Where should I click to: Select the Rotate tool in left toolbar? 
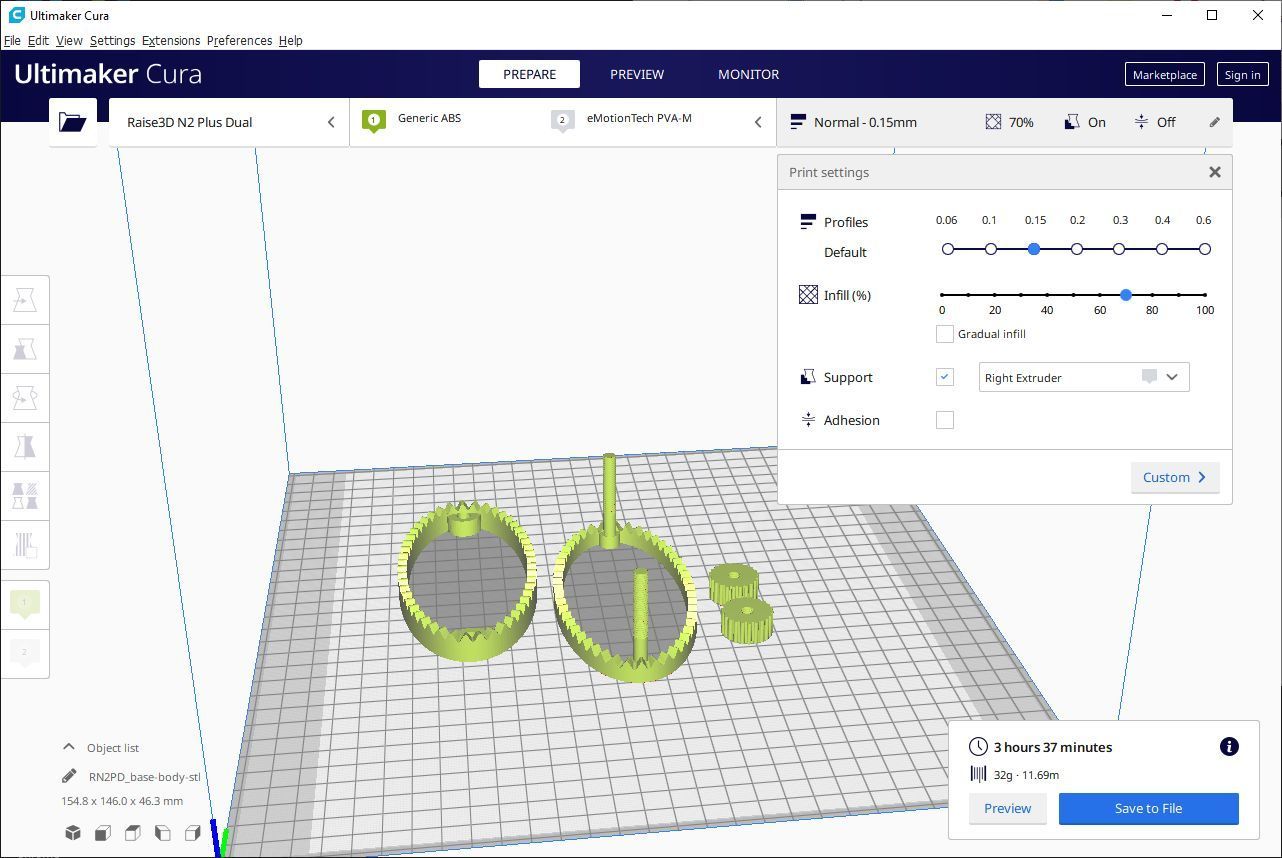tap(25, 398)
